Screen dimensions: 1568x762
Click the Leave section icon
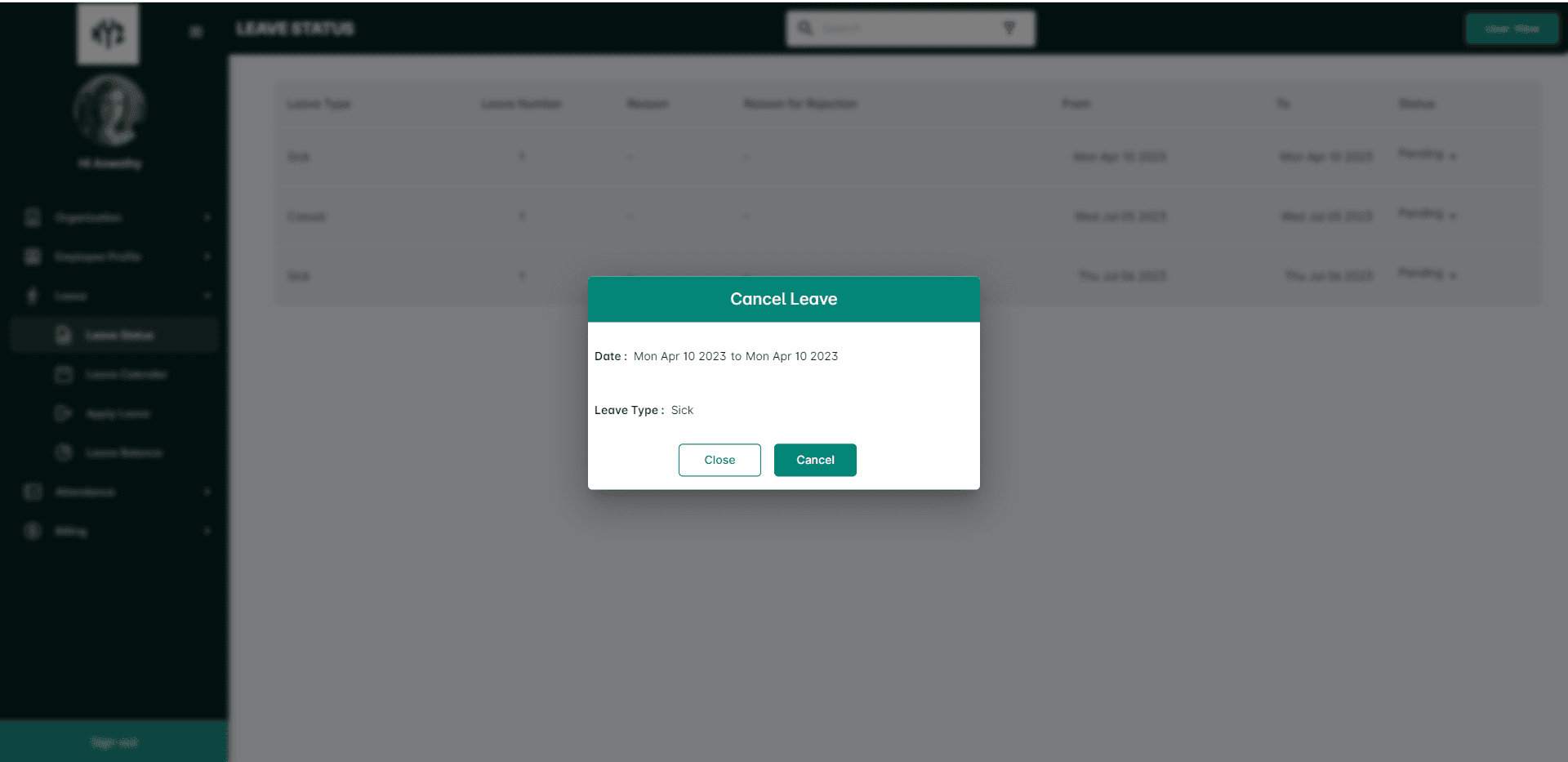(33, 296)
